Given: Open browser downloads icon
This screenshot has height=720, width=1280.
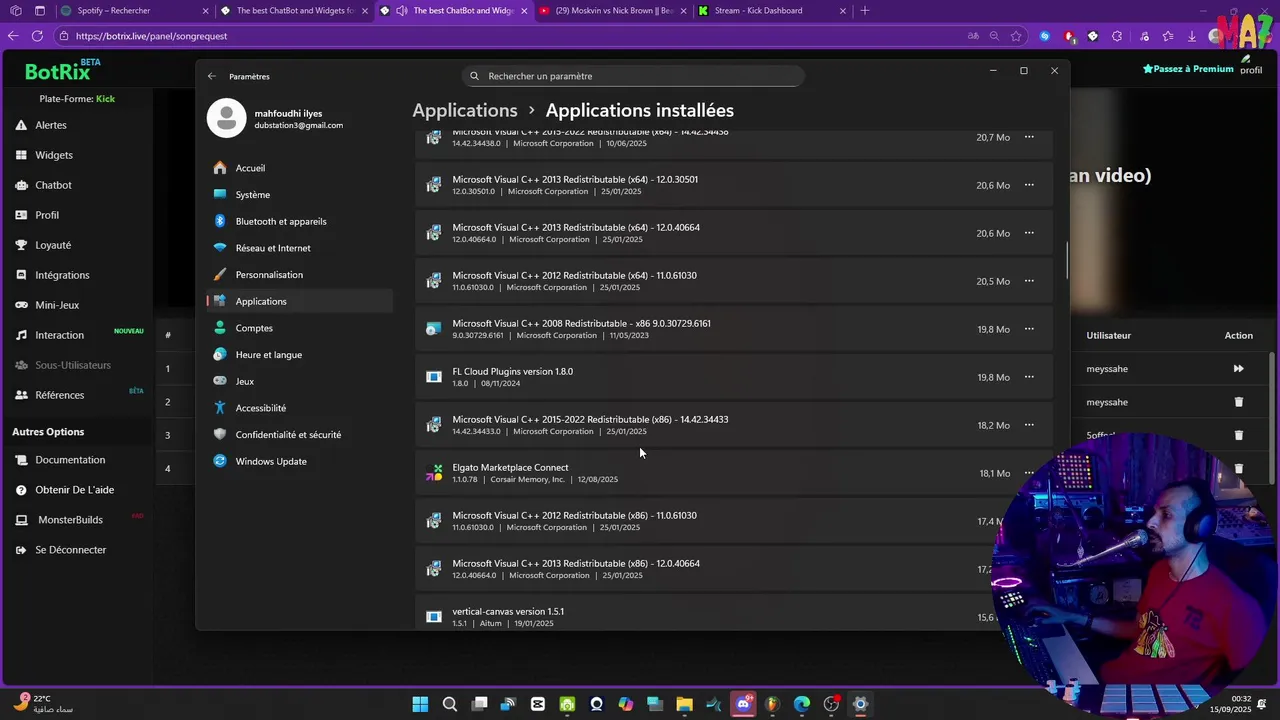Looking at the screenshot, I should click(1192, 36).
